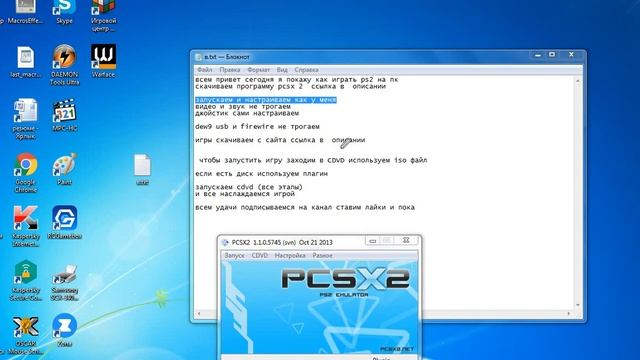Open Kaspersky Secure Connection shortcut
The image size is (640, 360).
pos(25,280)
